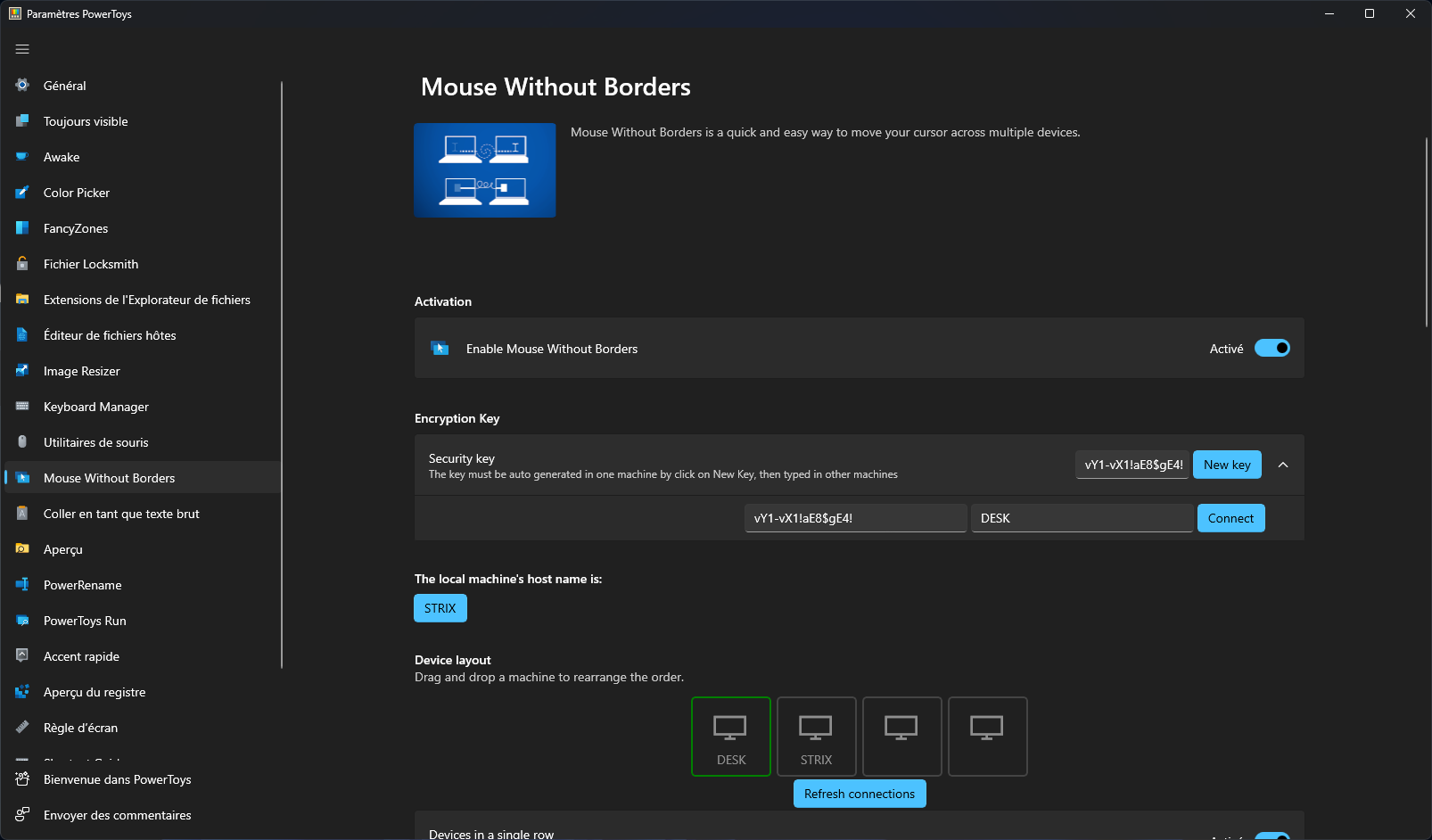Click the Envoyer des commentaires icon
1432x840 pixels.
(22, 814)
